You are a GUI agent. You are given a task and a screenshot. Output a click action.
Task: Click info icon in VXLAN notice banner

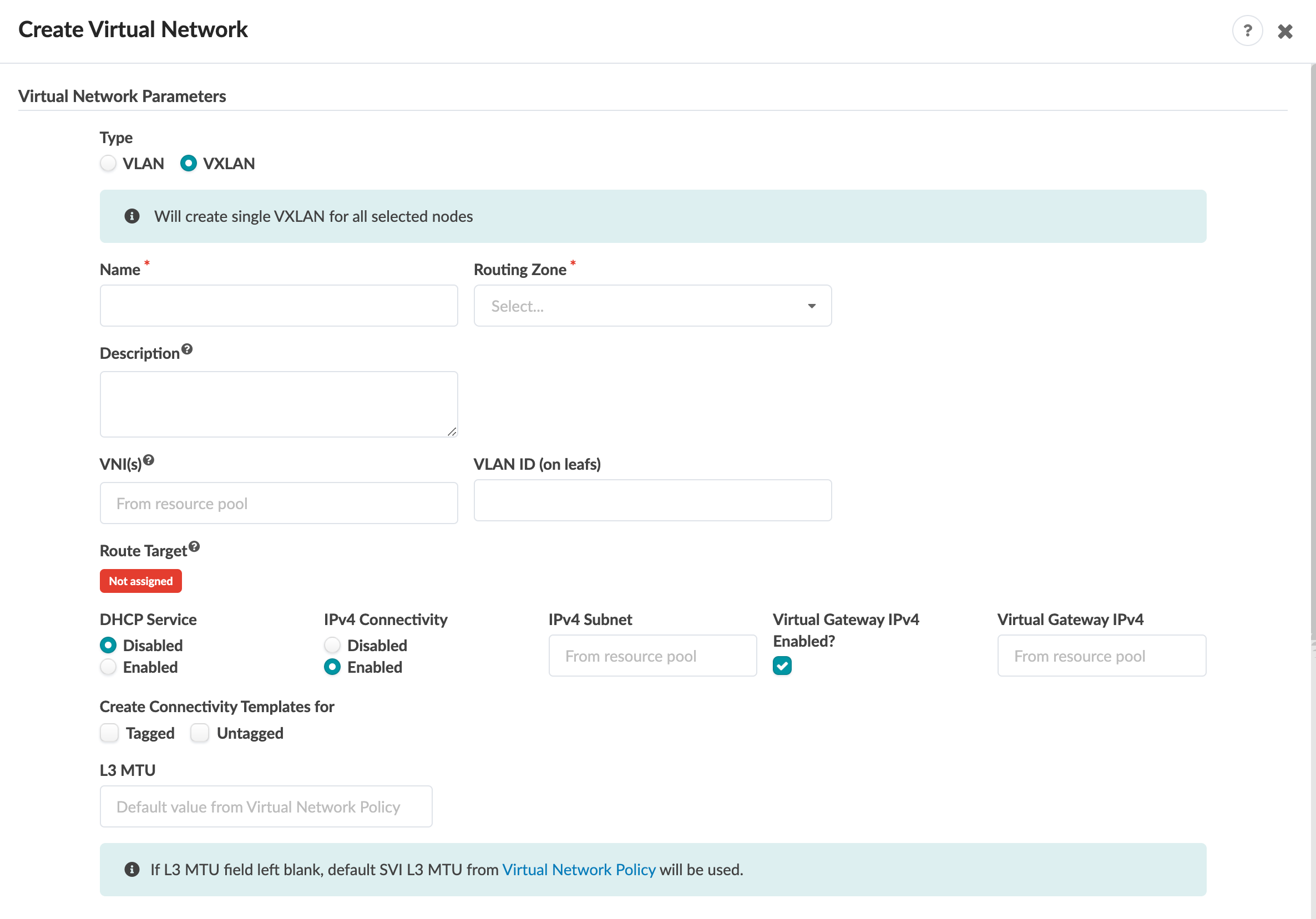132,216
